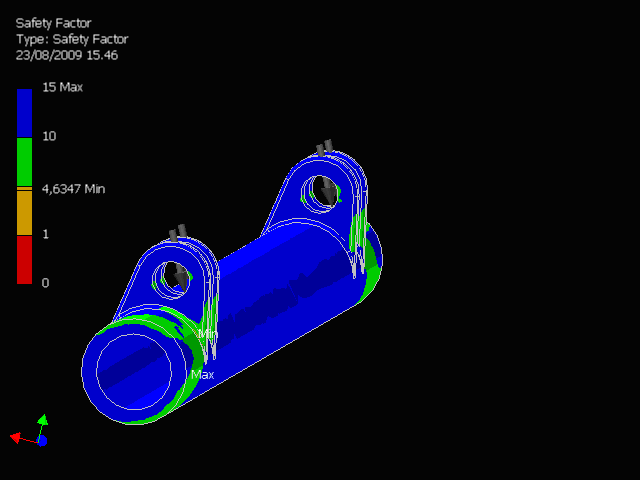
Task: Click the 'Max' probe label on model
Action: coord(203,375)
